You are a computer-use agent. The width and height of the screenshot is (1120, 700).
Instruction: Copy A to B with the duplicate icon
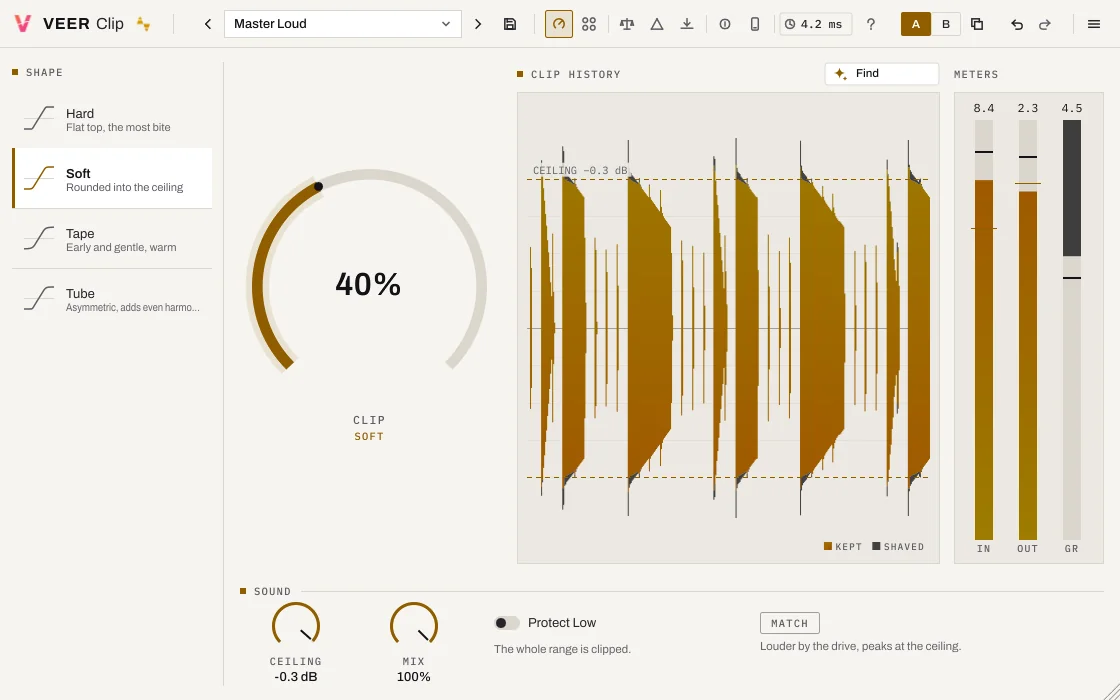tap(977, 24)
